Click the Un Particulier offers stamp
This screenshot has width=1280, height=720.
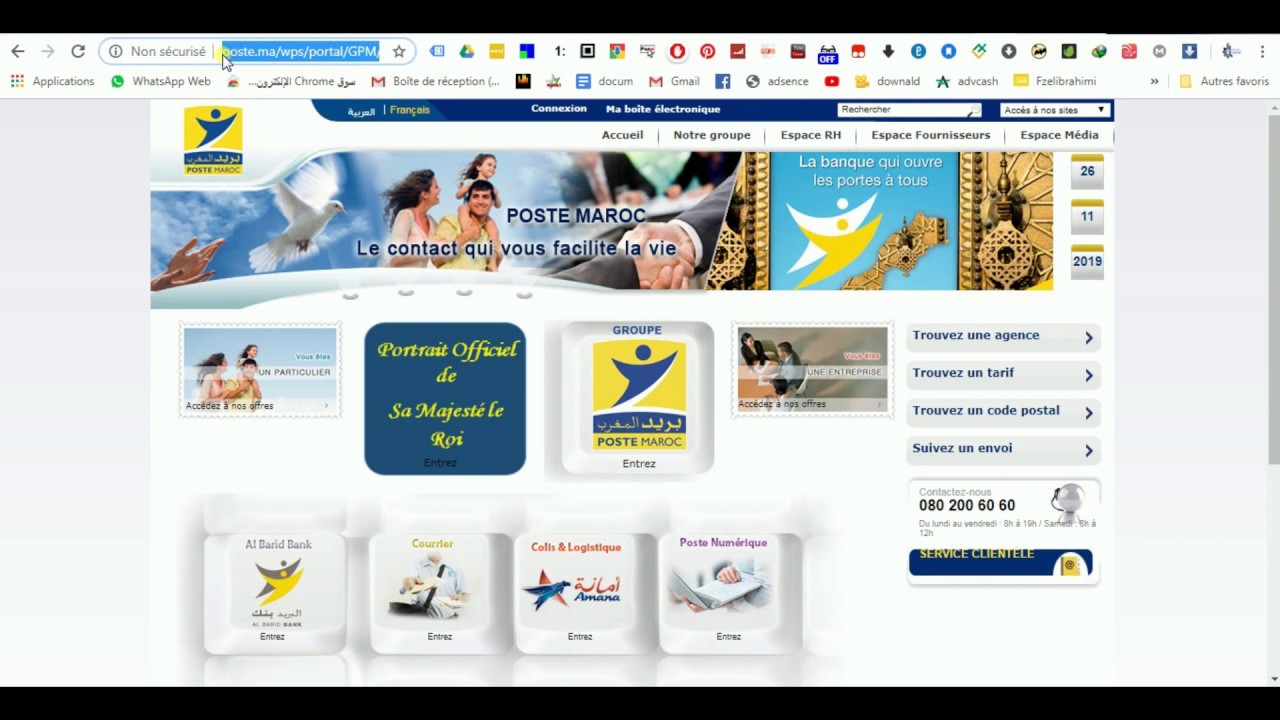click(260, 369)
